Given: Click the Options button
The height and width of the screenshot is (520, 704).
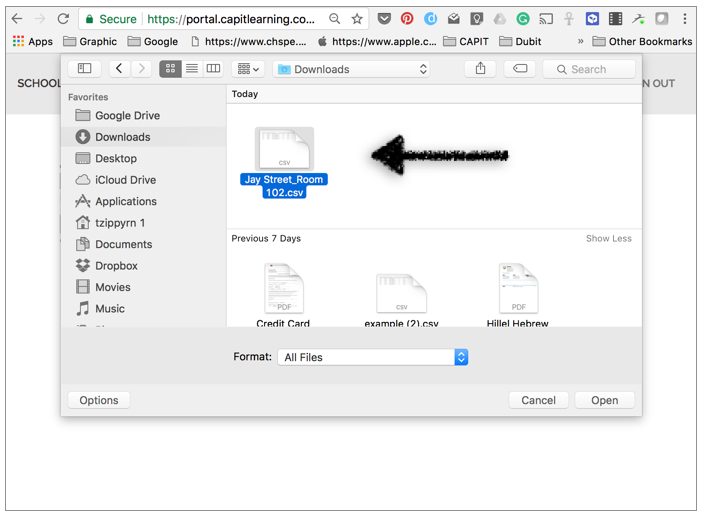Looking at the screenshot, I should coord(99,400).
